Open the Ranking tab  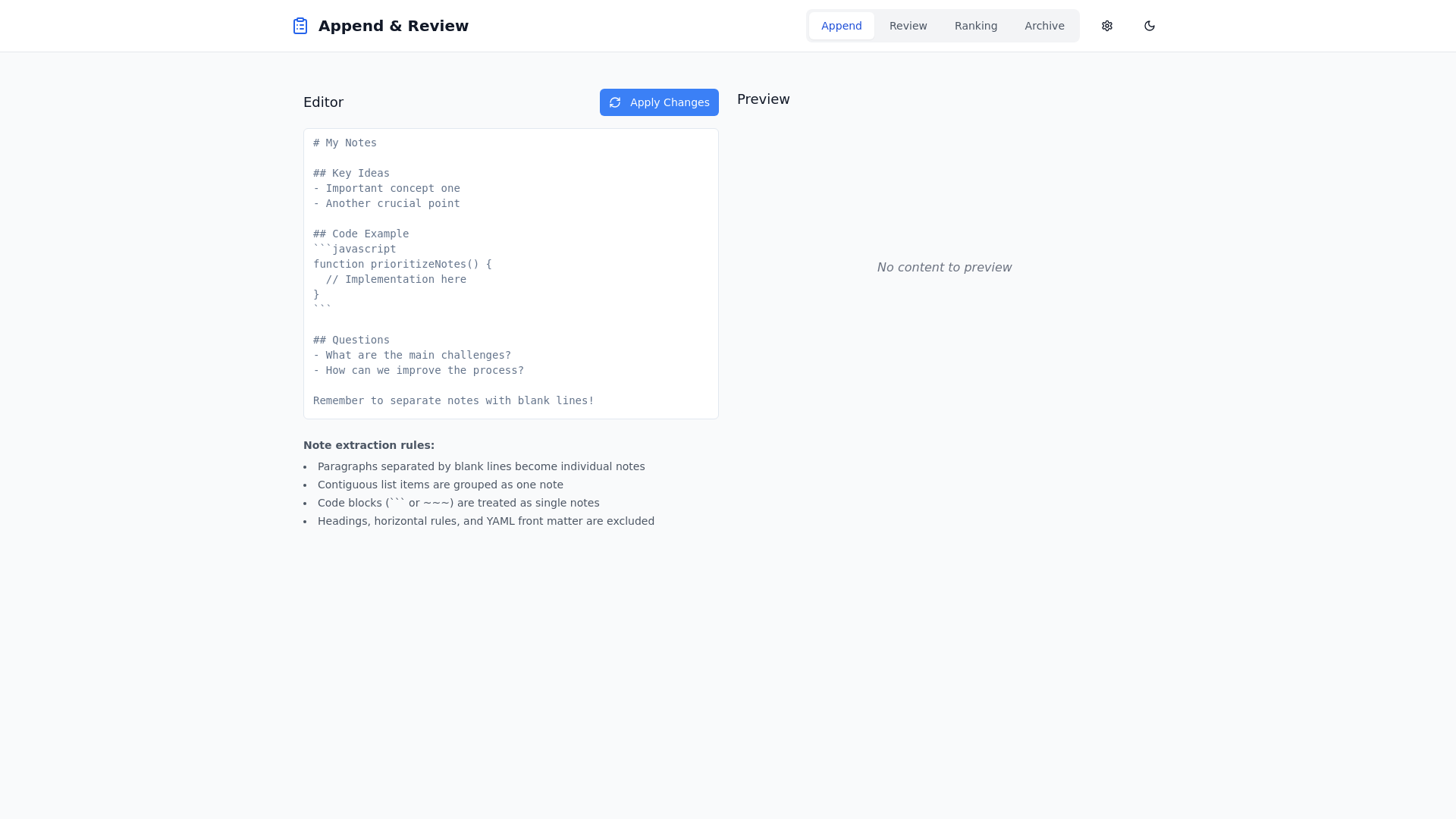click(976, 26)
